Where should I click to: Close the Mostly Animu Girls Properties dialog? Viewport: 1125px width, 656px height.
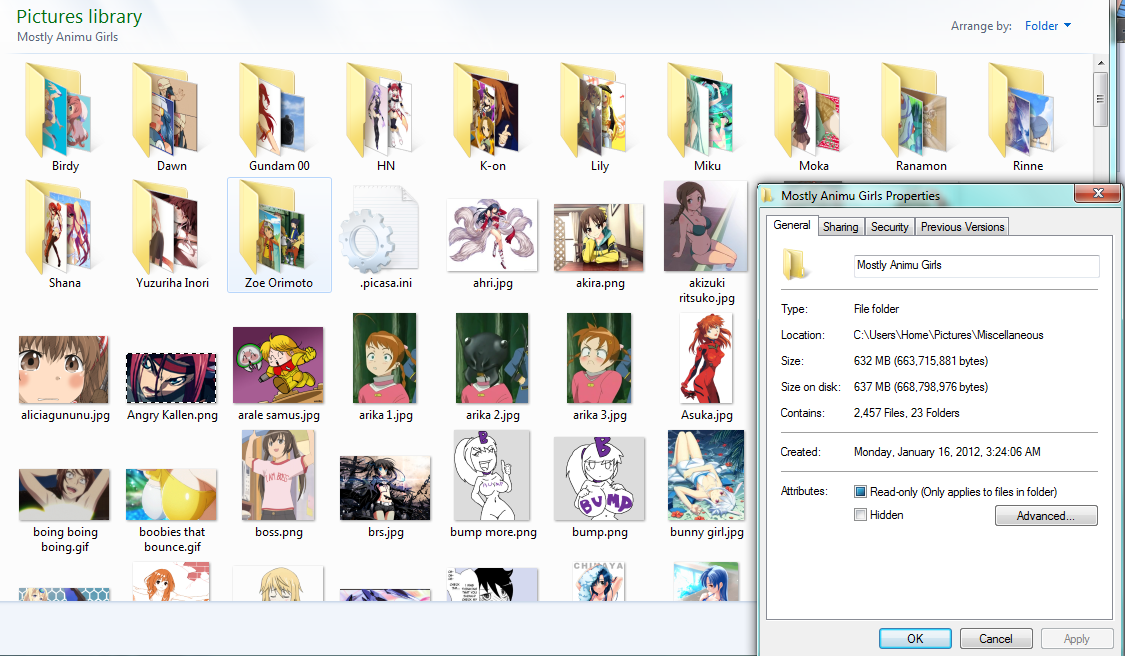[x=1098, y=193]
